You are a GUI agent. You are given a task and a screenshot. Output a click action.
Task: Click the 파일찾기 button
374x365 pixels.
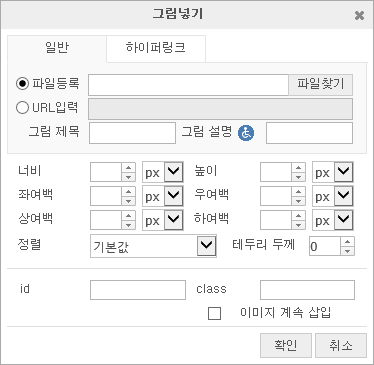click(320, 84)
